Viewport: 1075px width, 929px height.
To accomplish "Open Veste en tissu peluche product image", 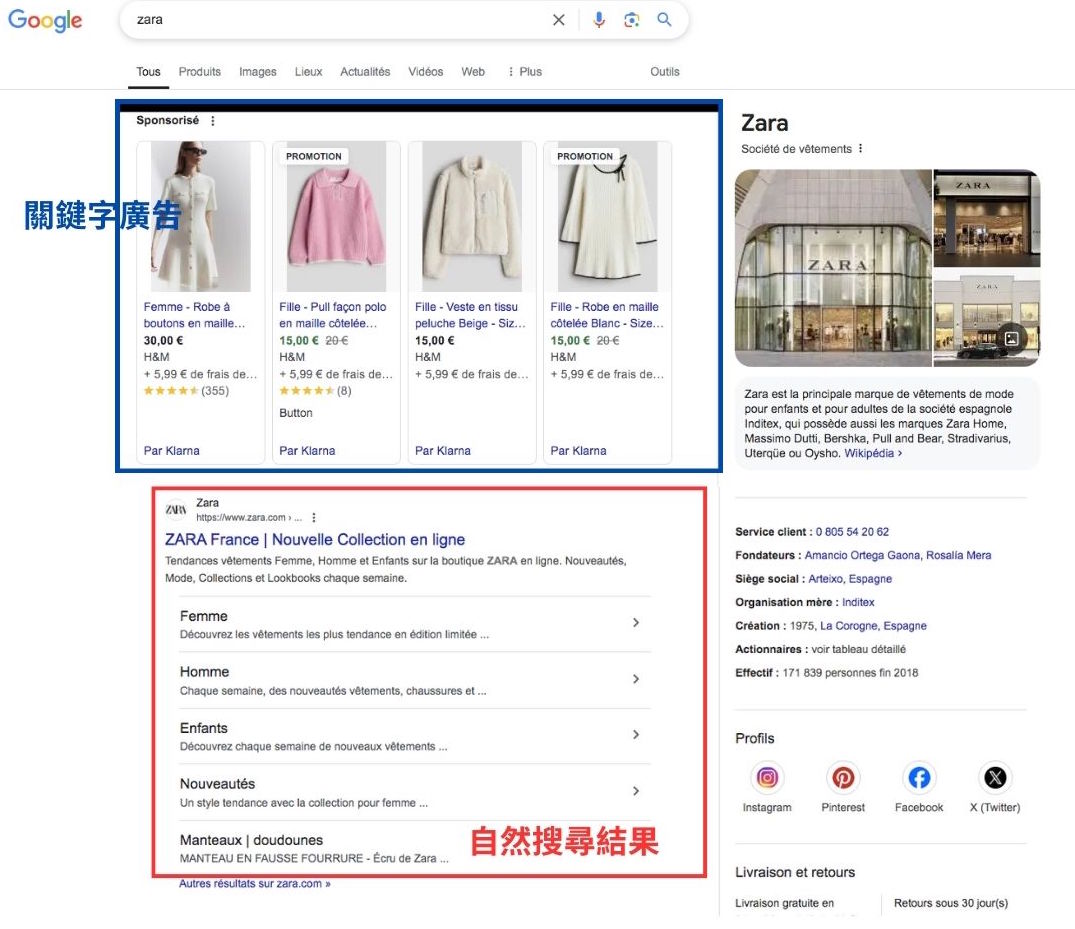I will [x=472, y=217].
